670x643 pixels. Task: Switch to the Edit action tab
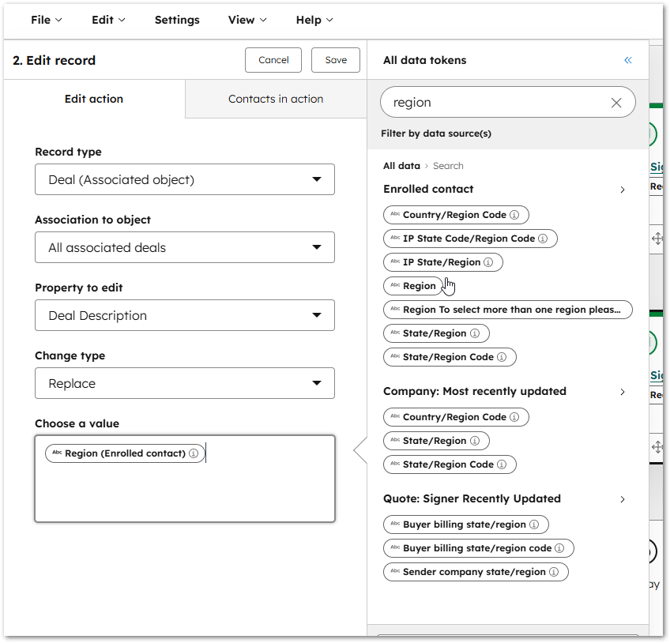(x=94, y=99)
